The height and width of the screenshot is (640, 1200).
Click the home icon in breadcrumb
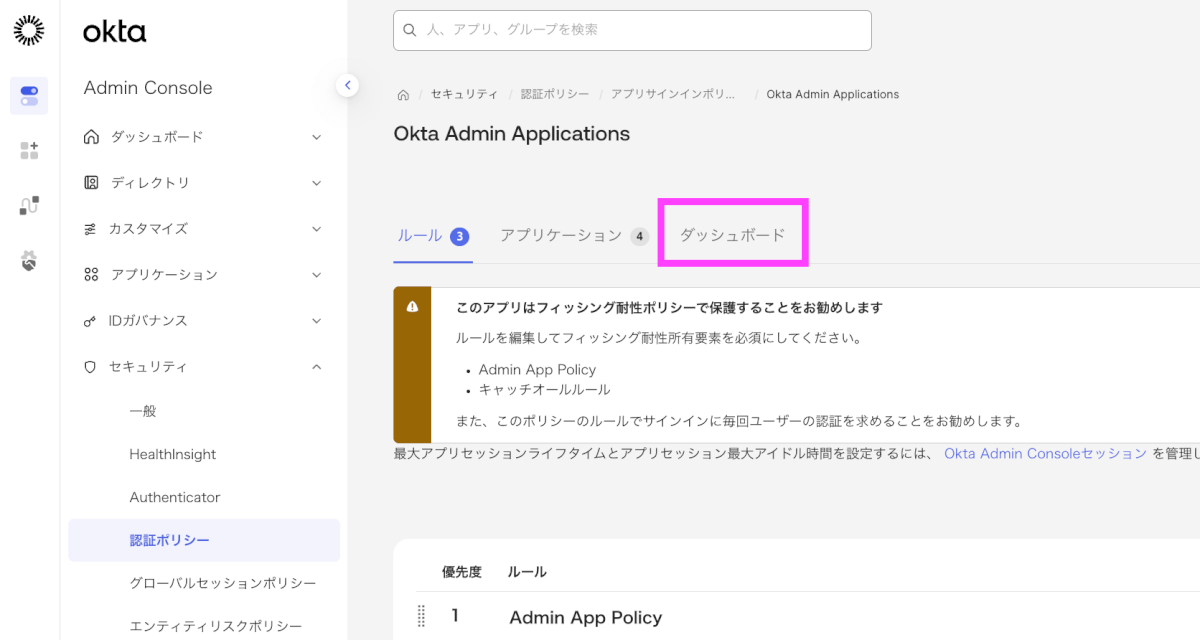pos(403,95)
